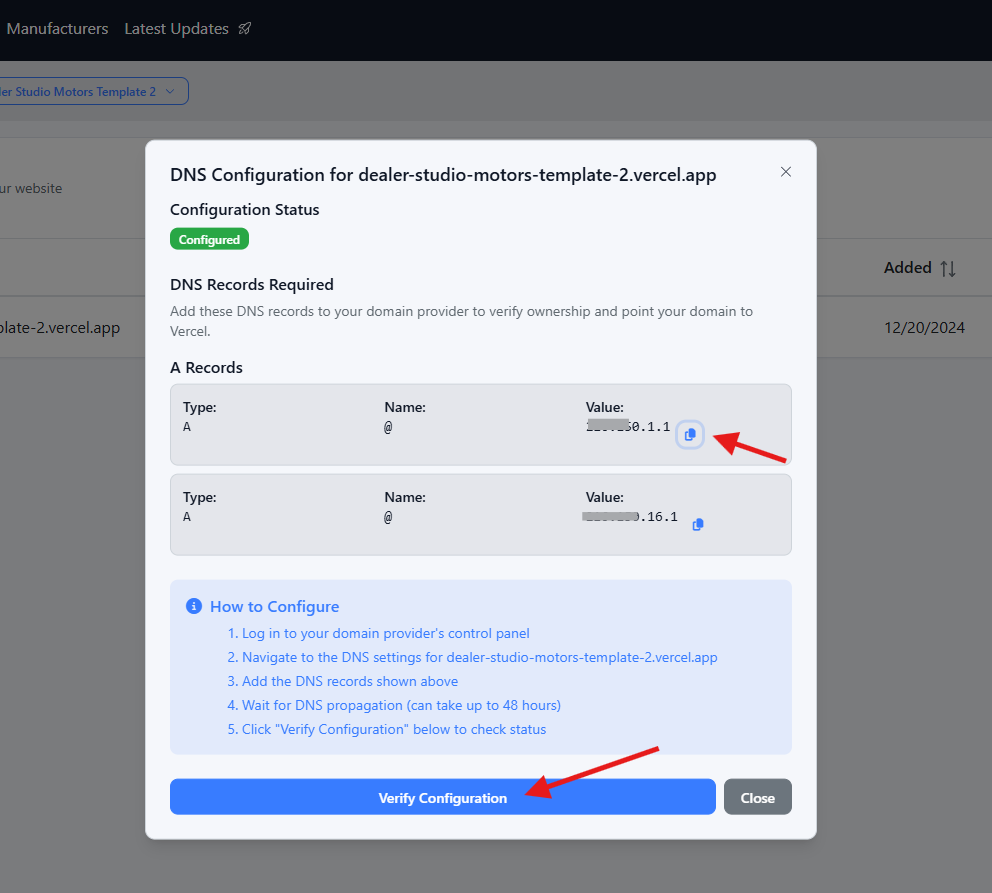992x893 pixels.
Task: Click step 4 Wait for DNS propagation
Action: pyautogui.click(x=394, y=705)
